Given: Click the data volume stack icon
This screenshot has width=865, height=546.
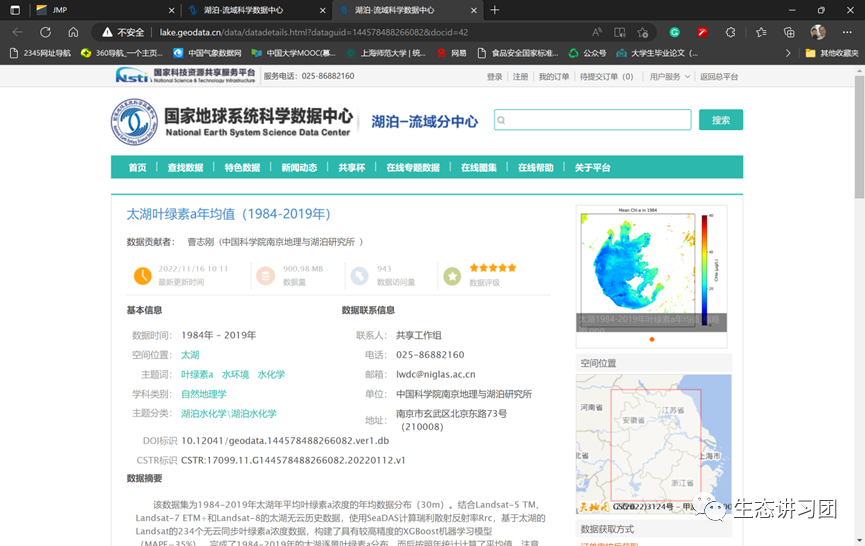Looking at the screenshot, I should point(265,275).
